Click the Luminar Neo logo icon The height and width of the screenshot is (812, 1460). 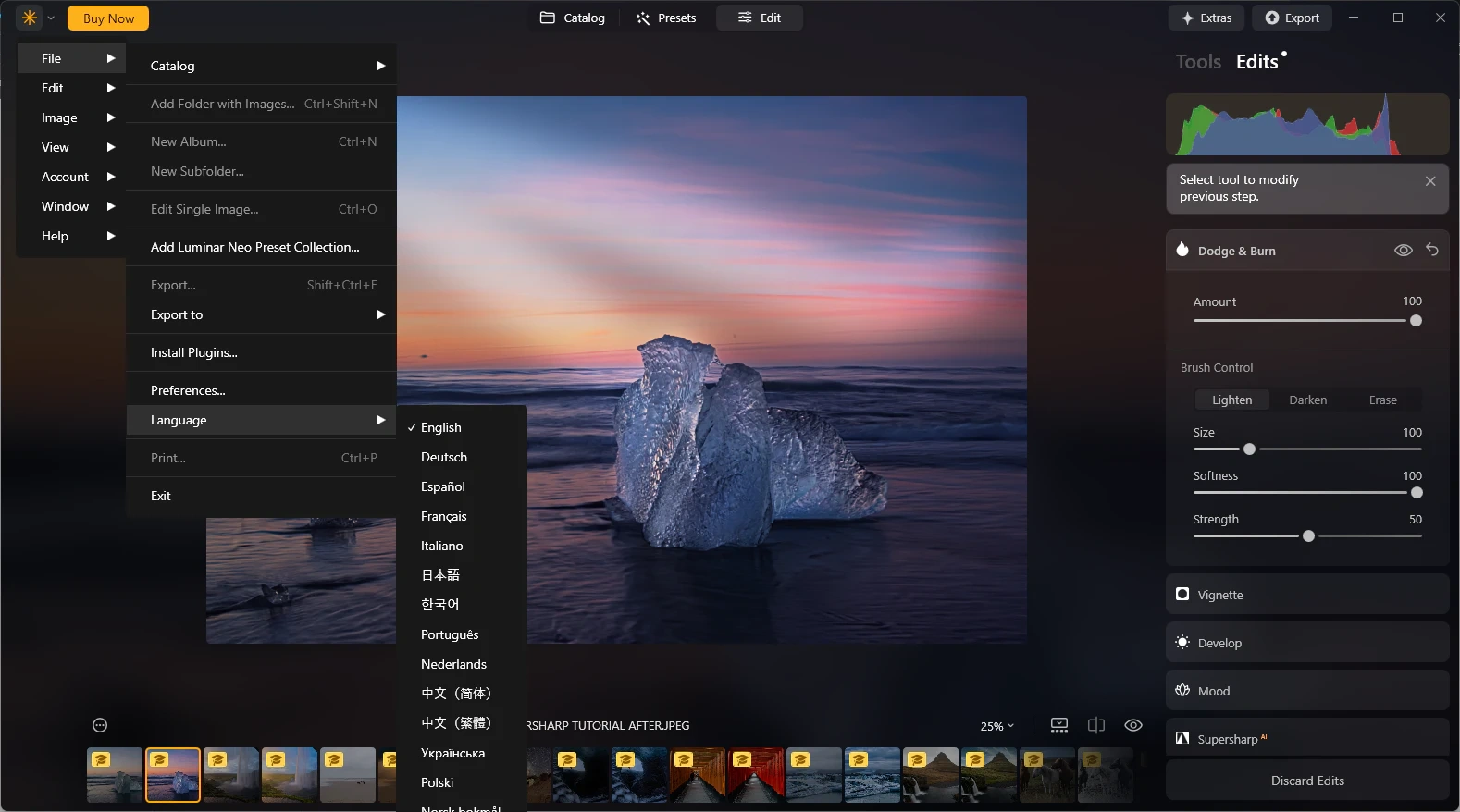30,18
